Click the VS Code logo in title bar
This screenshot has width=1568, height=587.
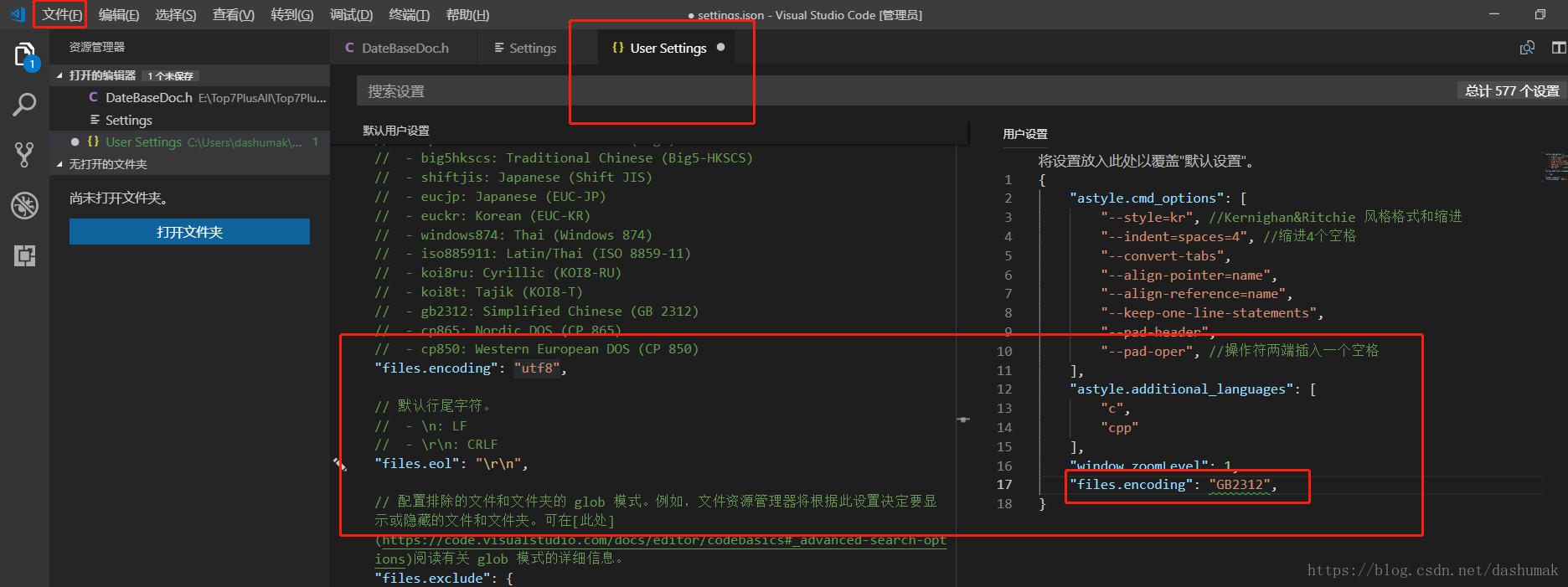click(x=18, y=14)
